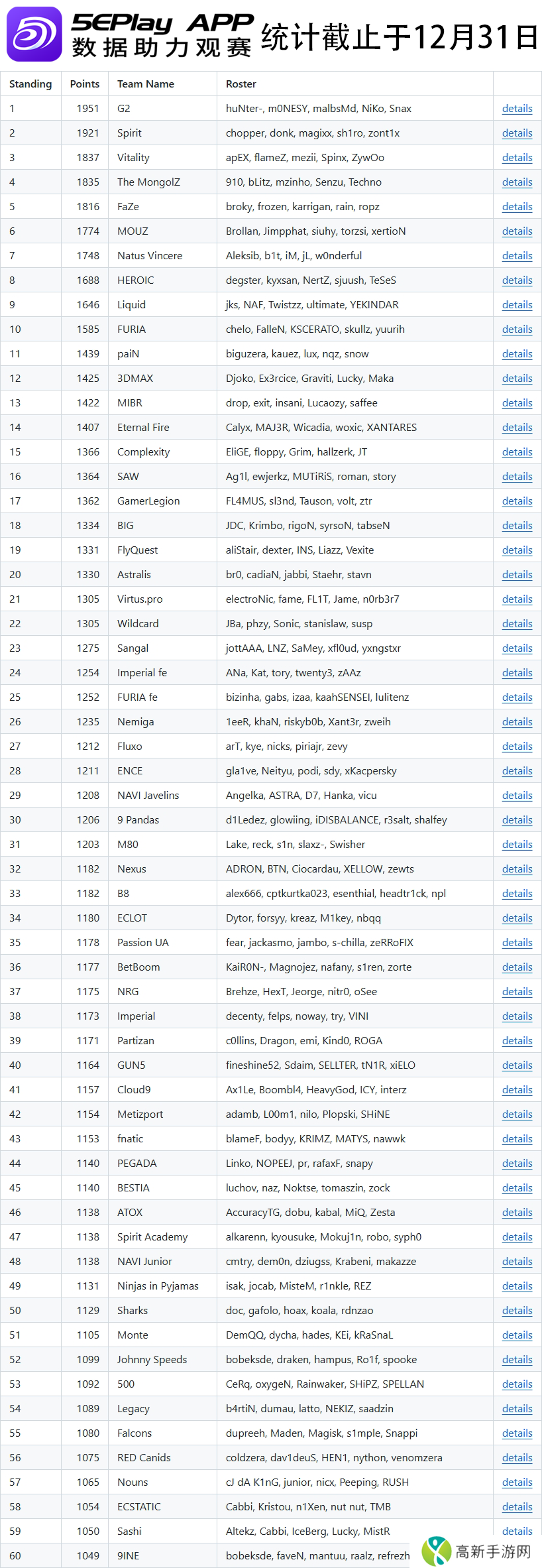Click the Standing column header
The image size is (542, 1568).
coord(30,84)
